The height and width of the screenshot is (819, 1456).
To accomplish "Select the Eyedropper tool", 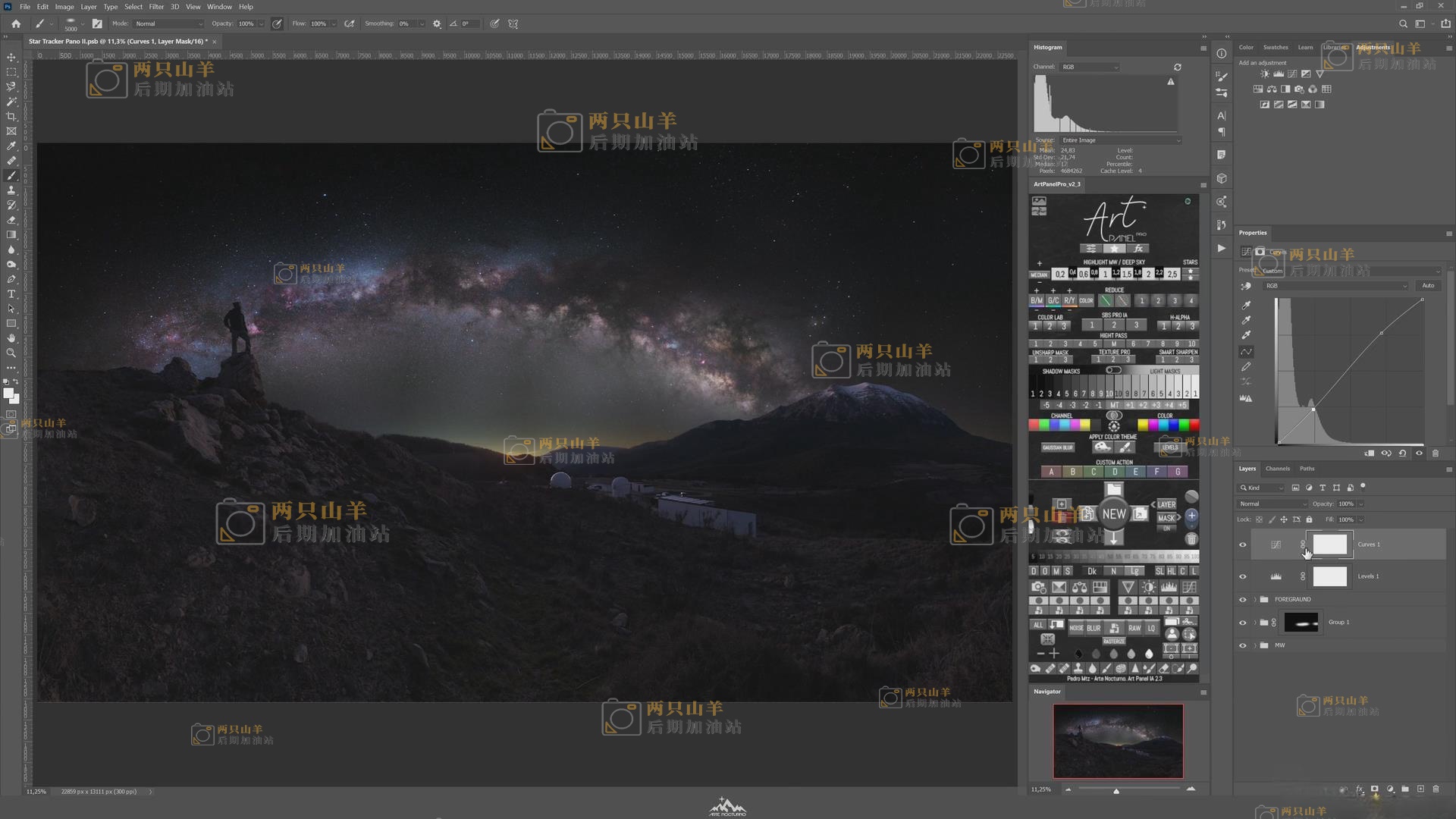I will (11, 146).
